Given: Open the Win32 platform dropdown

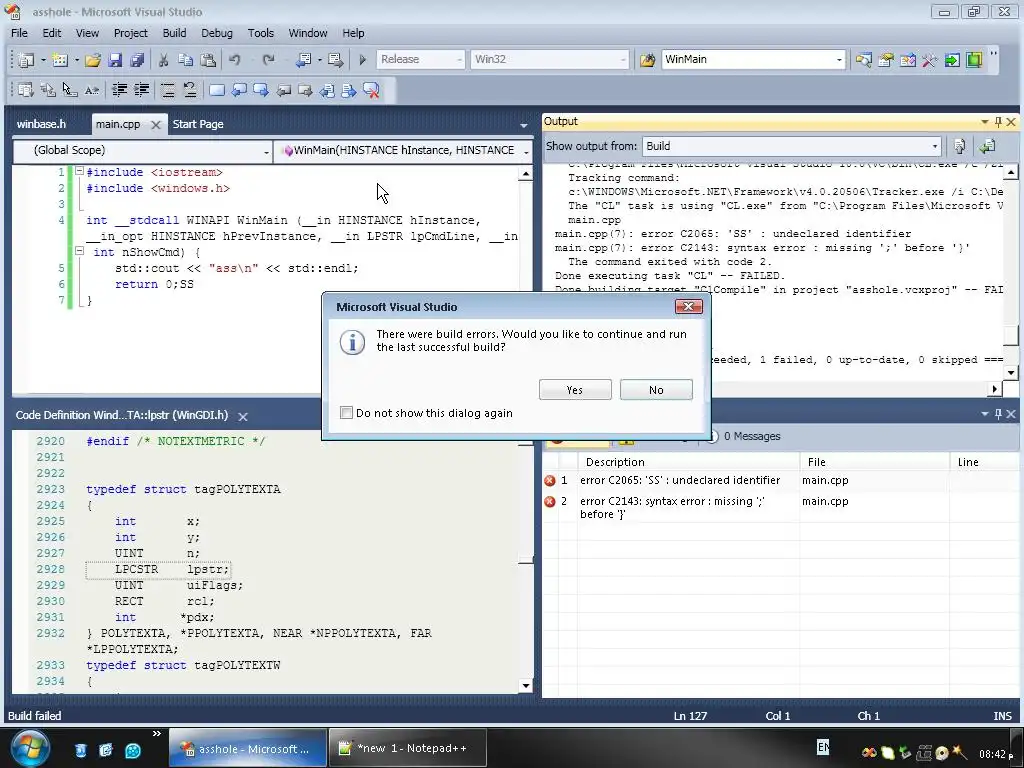Looking at the screenshot, I should [623, 59].
